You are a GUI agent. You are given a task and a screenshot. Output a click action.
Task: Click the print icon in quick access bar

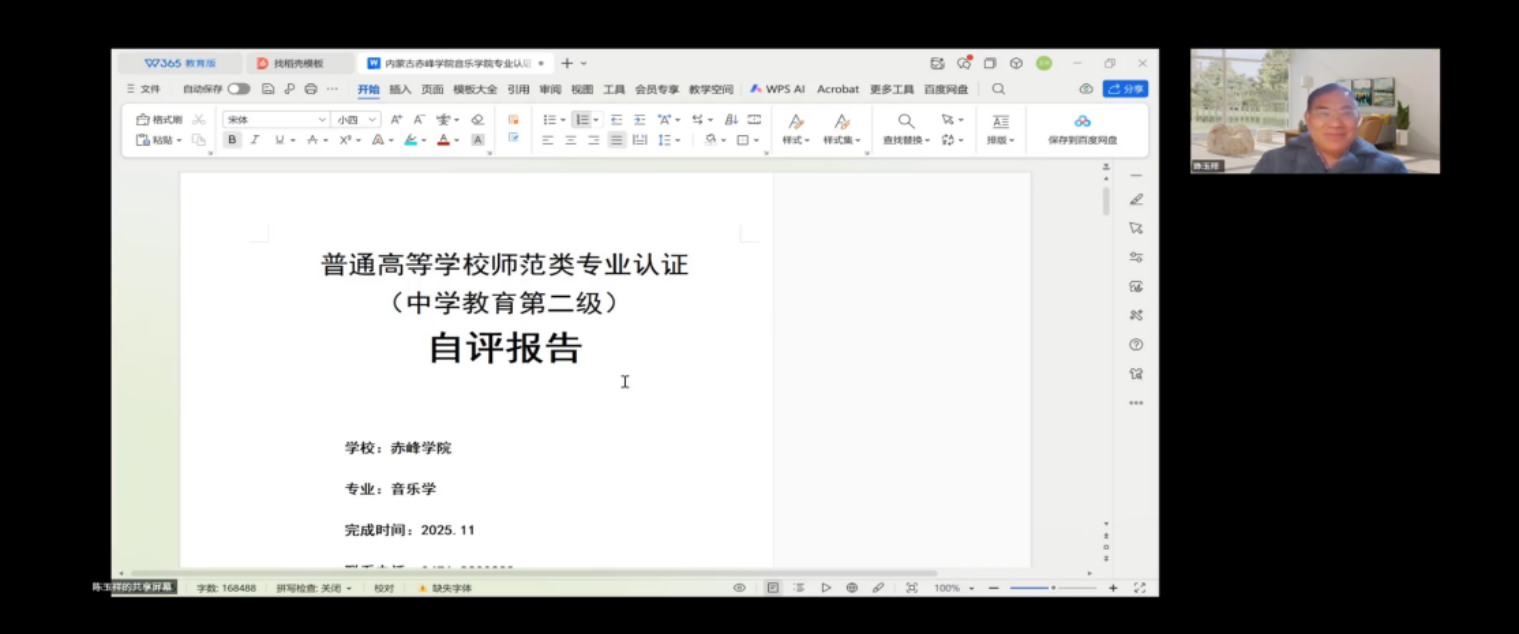point(311,89)
